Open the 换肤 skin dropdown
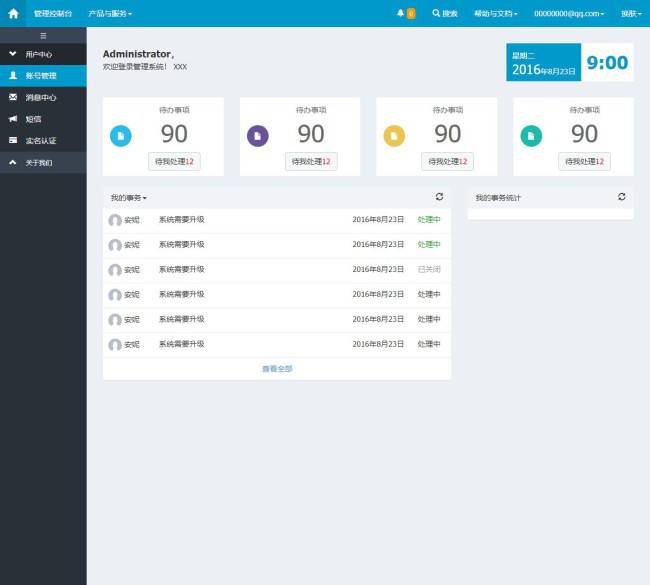Image resolution: width=650 pixels, height=585 pixels. 631,14
